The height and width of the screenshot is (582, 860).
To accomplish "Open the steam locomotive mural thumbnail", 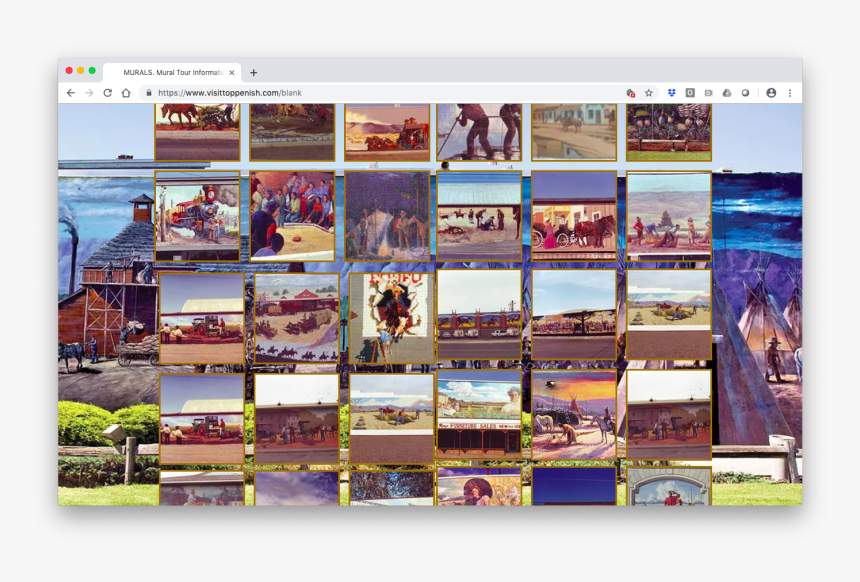I will pyautogui.click(x=197, y=217).
